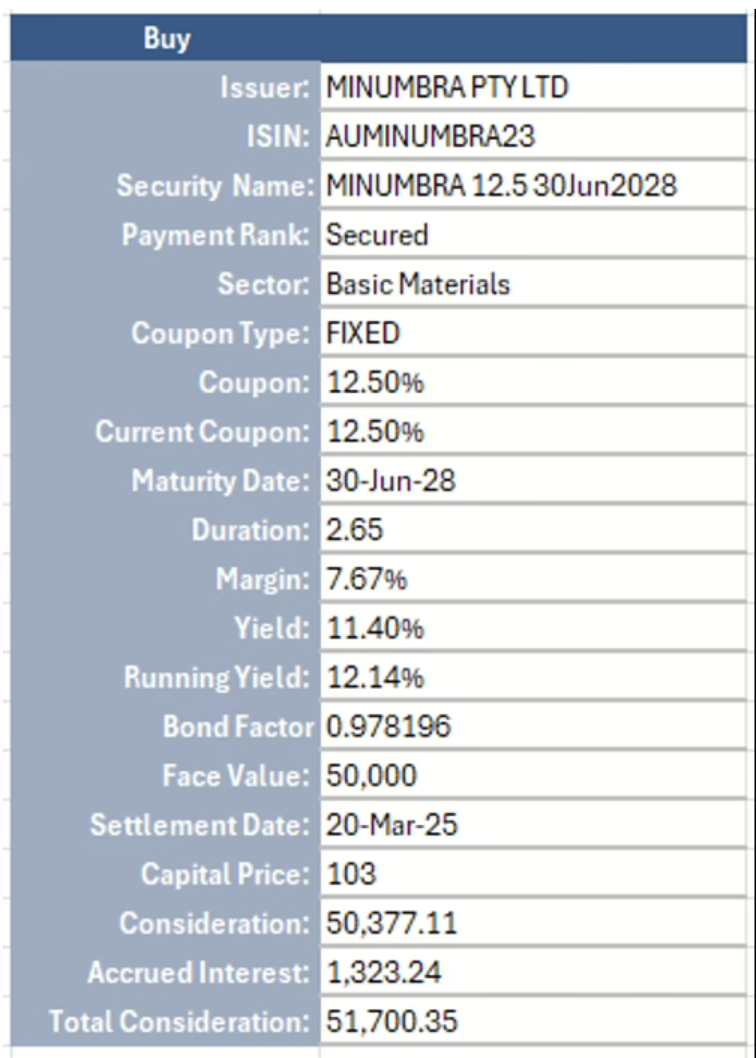
Task: Select the Capital Price value 103
Action: [x=351, y=874]
